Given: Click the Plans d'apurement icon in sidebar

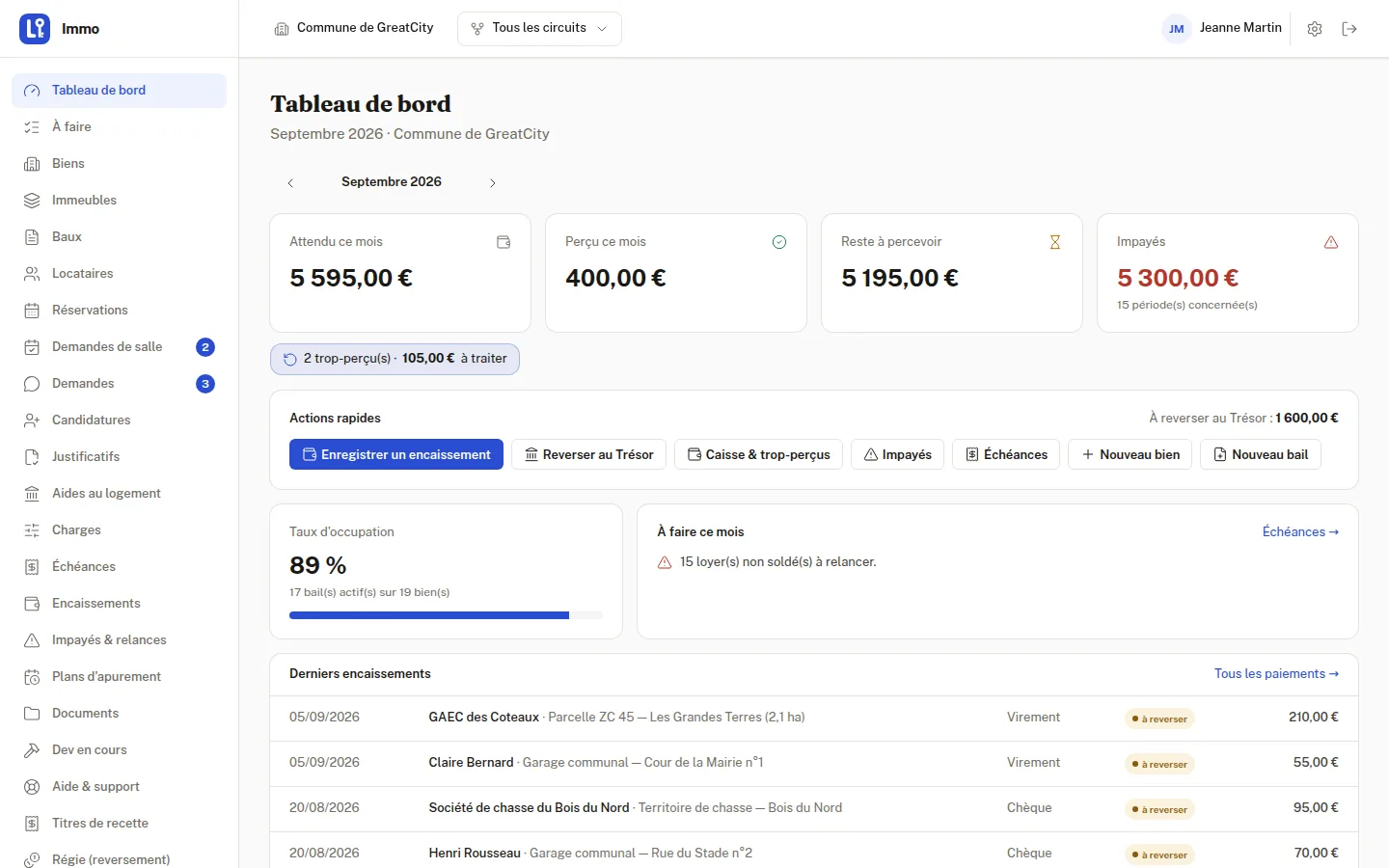Looking at the screenshot, I should 32,677.
